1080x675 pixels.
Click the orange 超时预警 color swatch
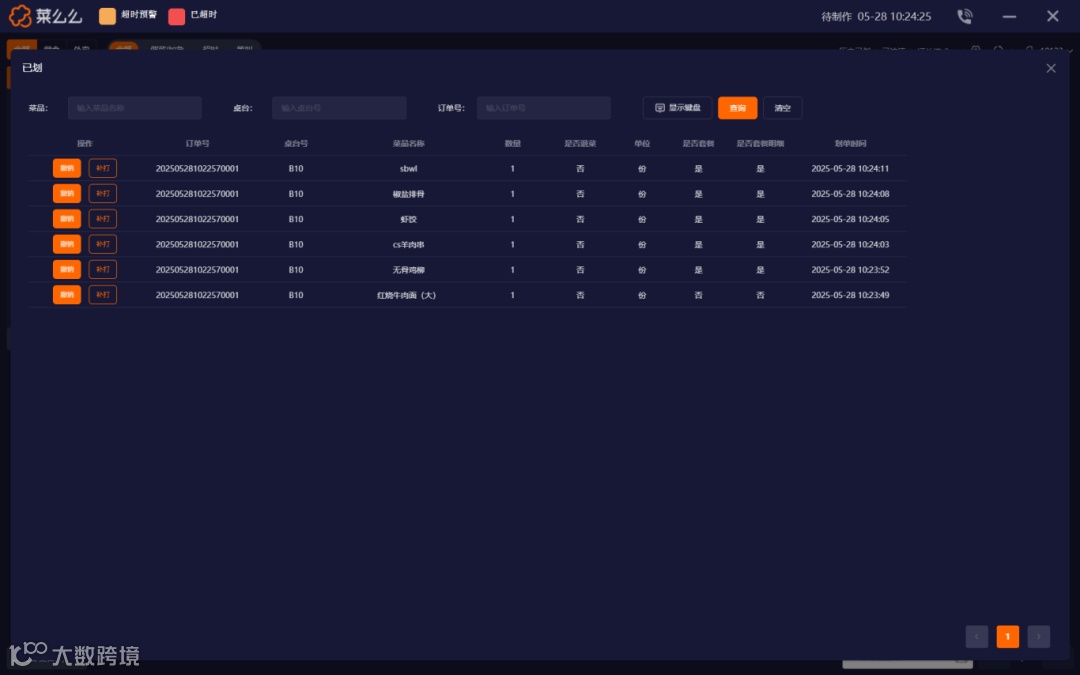point(107,16)
